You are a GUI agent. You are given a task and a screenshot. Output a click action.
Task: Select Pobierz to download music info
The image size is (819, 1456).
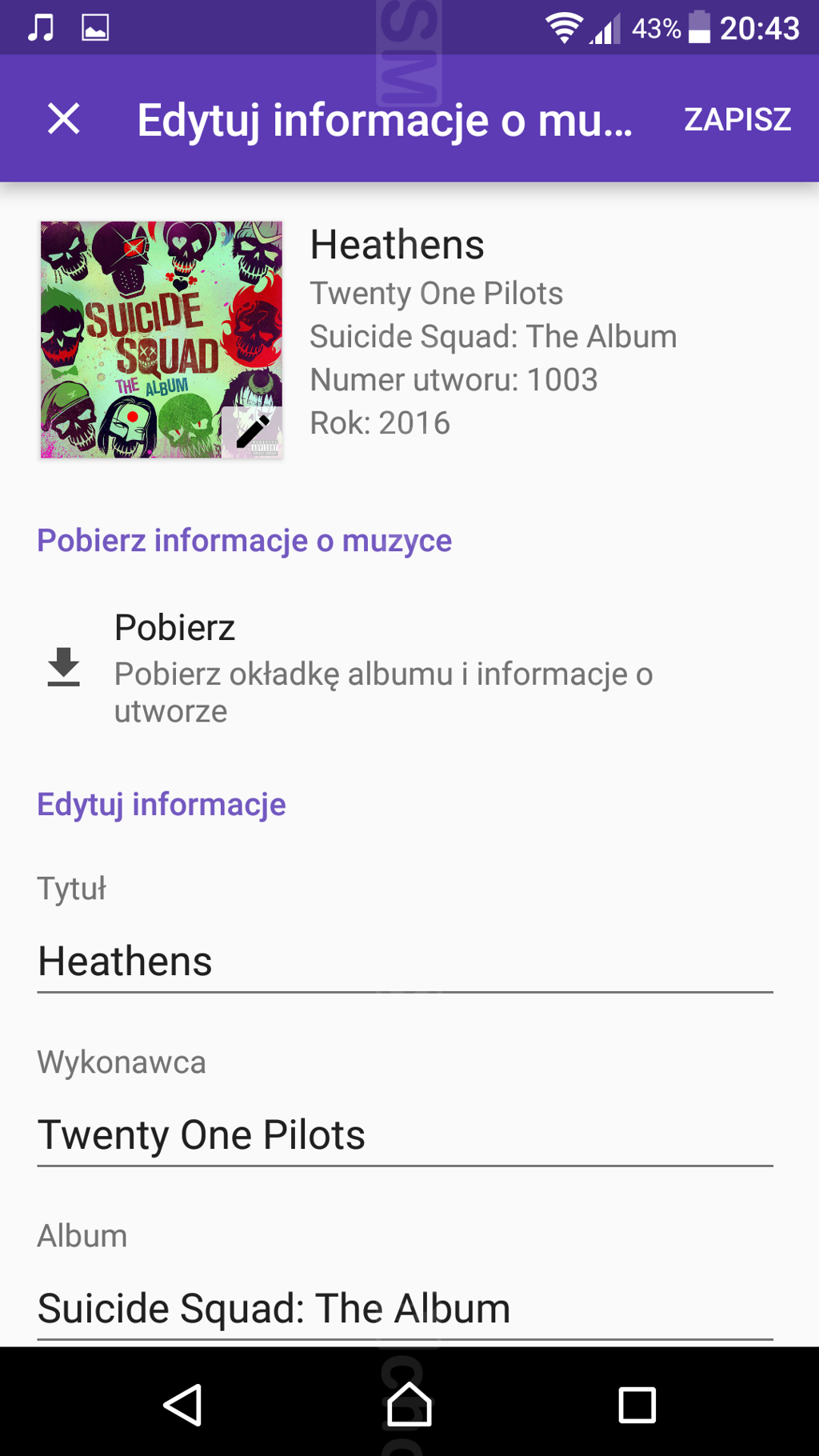pos(174,627)
